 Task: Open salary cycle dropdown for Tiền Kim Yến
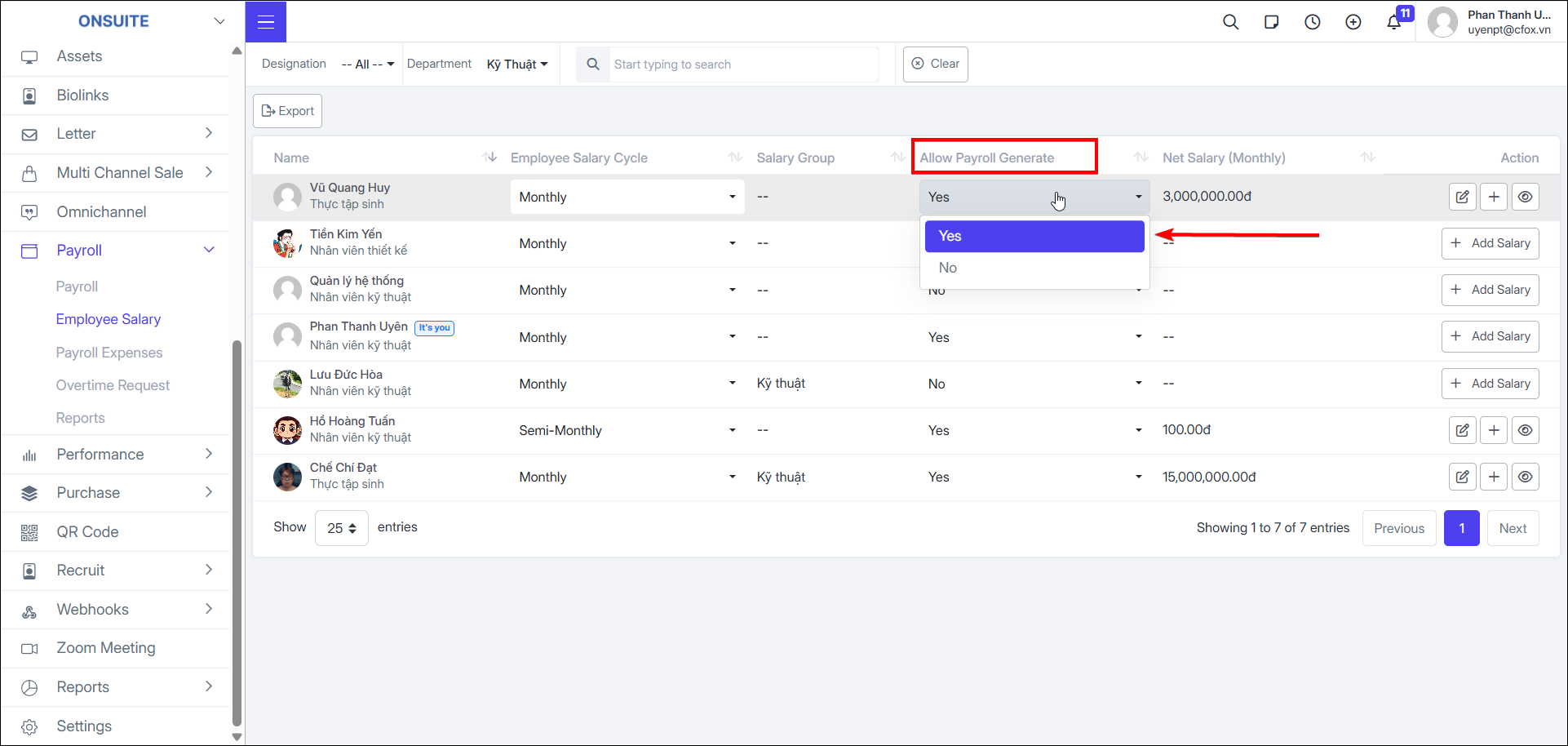click(627, 243)
